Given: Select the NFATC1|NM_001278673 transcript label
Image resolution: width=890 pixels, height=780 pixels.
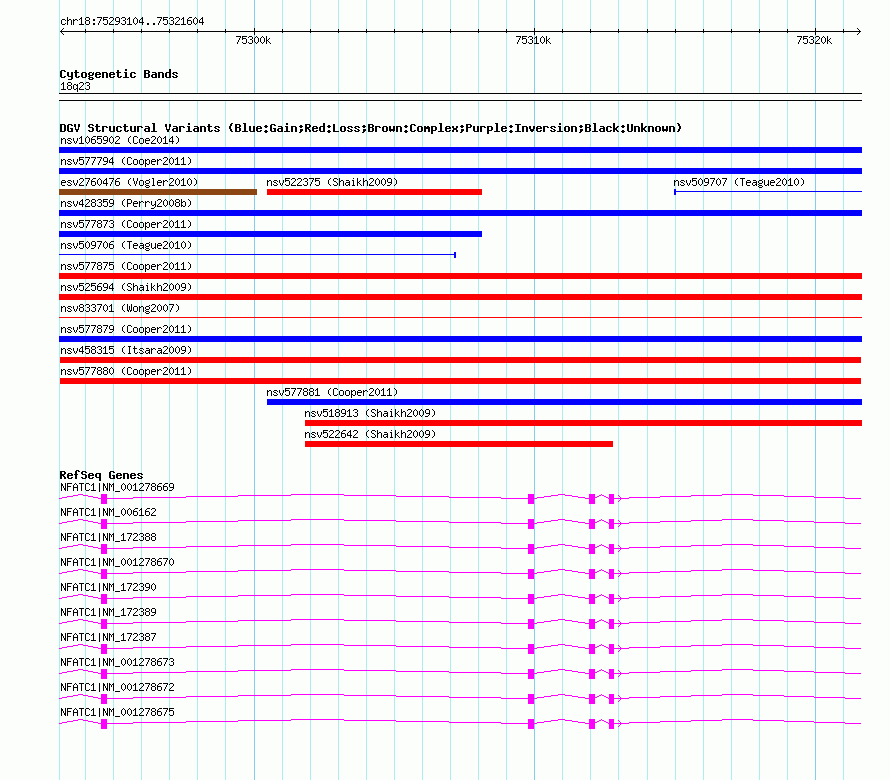Looking at the screenshot, I should [x=117, y=662].
